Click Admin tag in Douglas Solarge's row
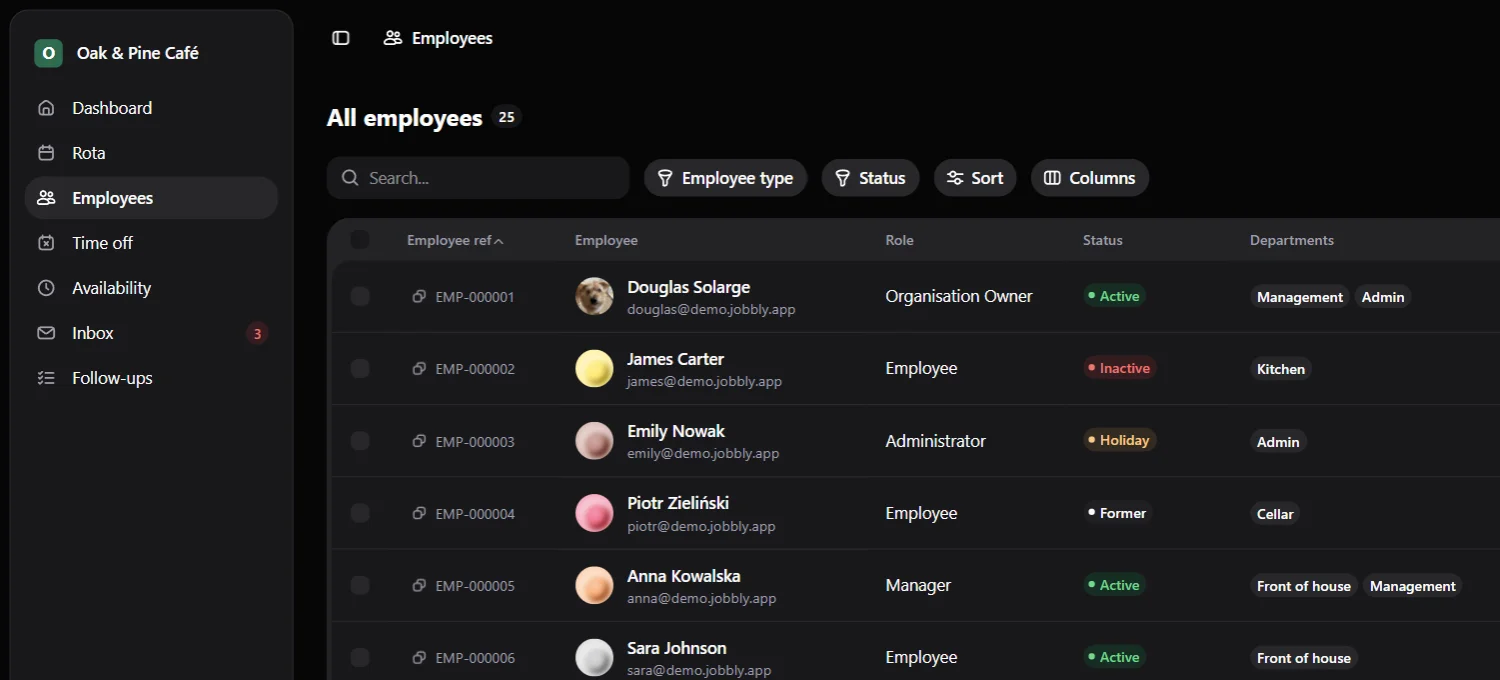 tap(1383, 297)
